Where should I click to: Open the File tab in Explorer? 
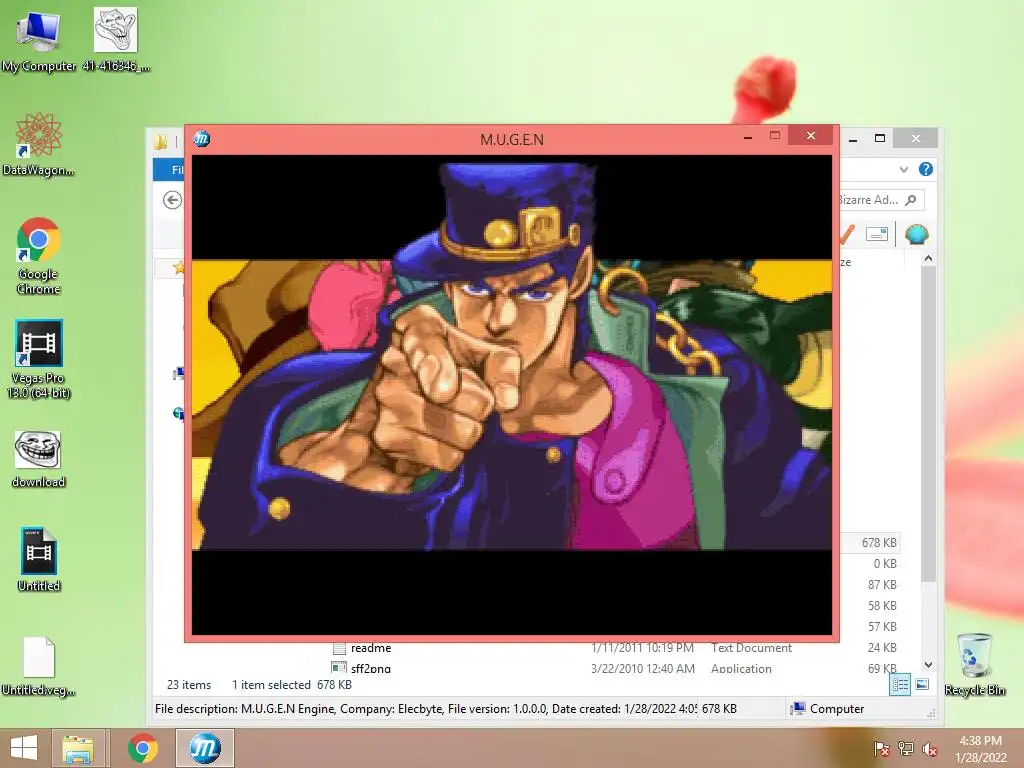click(x=169, y=170)
